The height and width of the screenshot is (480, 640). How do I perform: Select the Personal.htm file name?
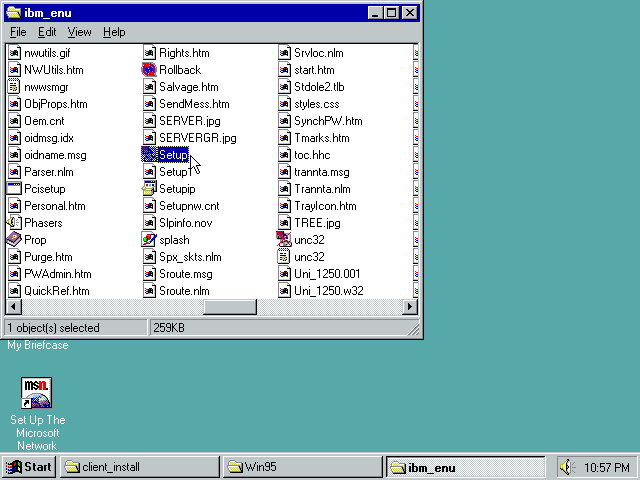(x=55, y=206)
